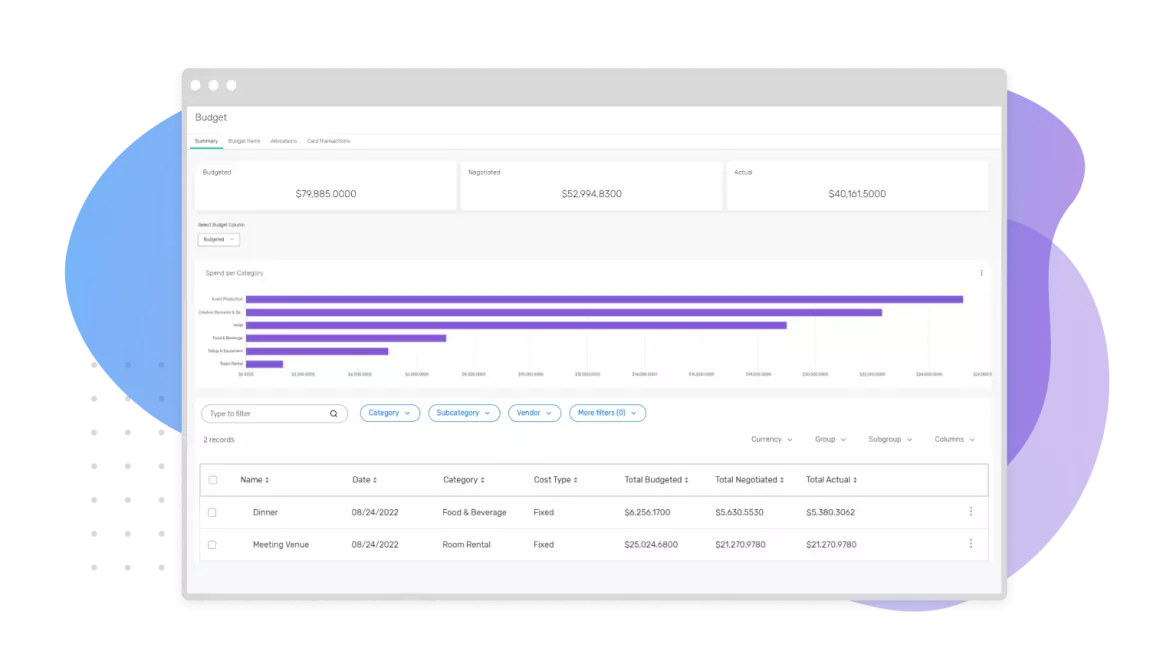Open the Budgeted select under Select Budget Column
Image resolution: width=1150 pixels, height=648 pixels.
218,239
